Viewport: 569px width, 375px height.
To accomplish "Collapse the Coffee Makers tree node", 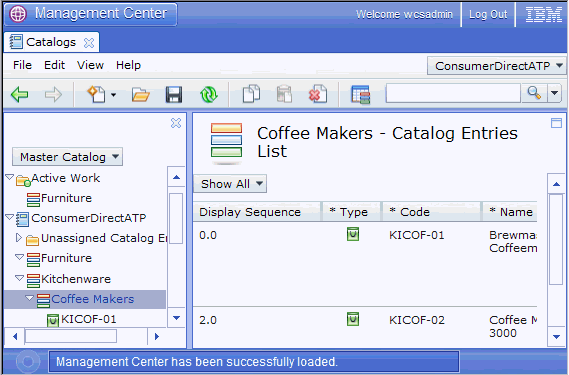I will [x=30, y=298].
